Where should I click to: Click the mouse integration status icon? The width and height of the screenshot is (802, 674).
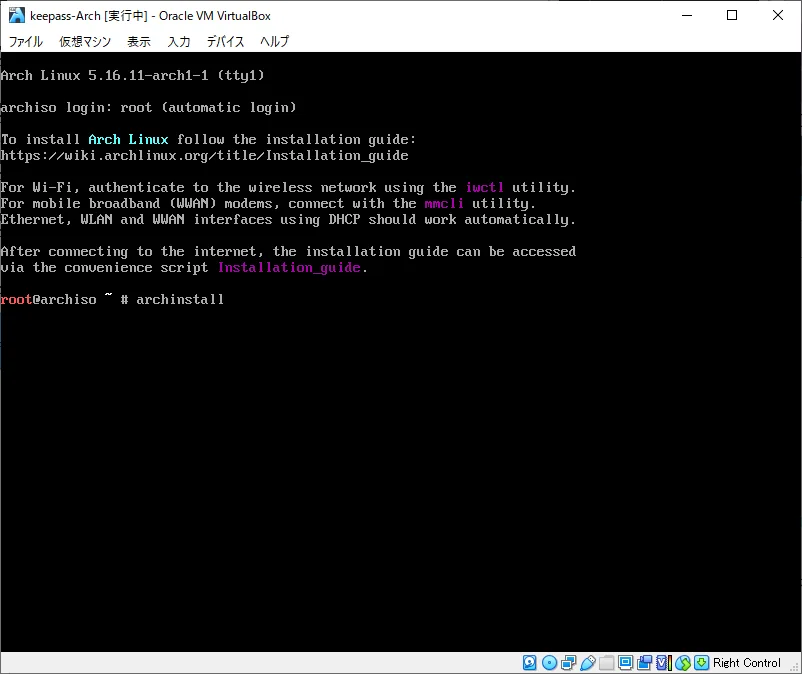[683, 663]
